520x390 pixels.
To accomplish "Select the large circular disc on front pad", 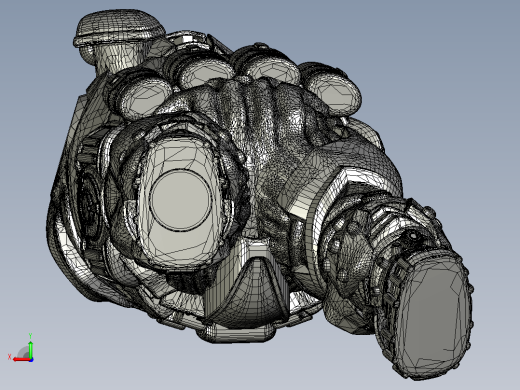I will pyautogui.click(x=180, y=199).
